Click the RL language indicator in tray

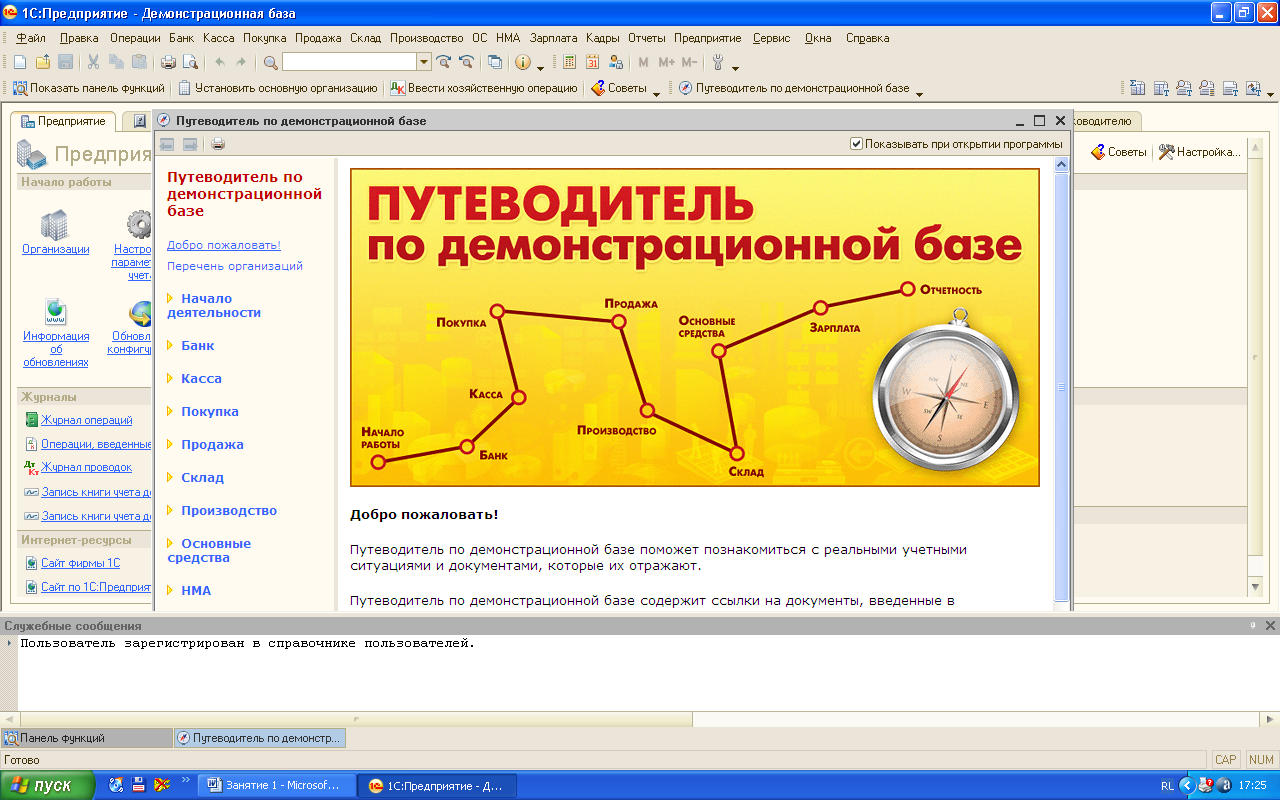1167,786
